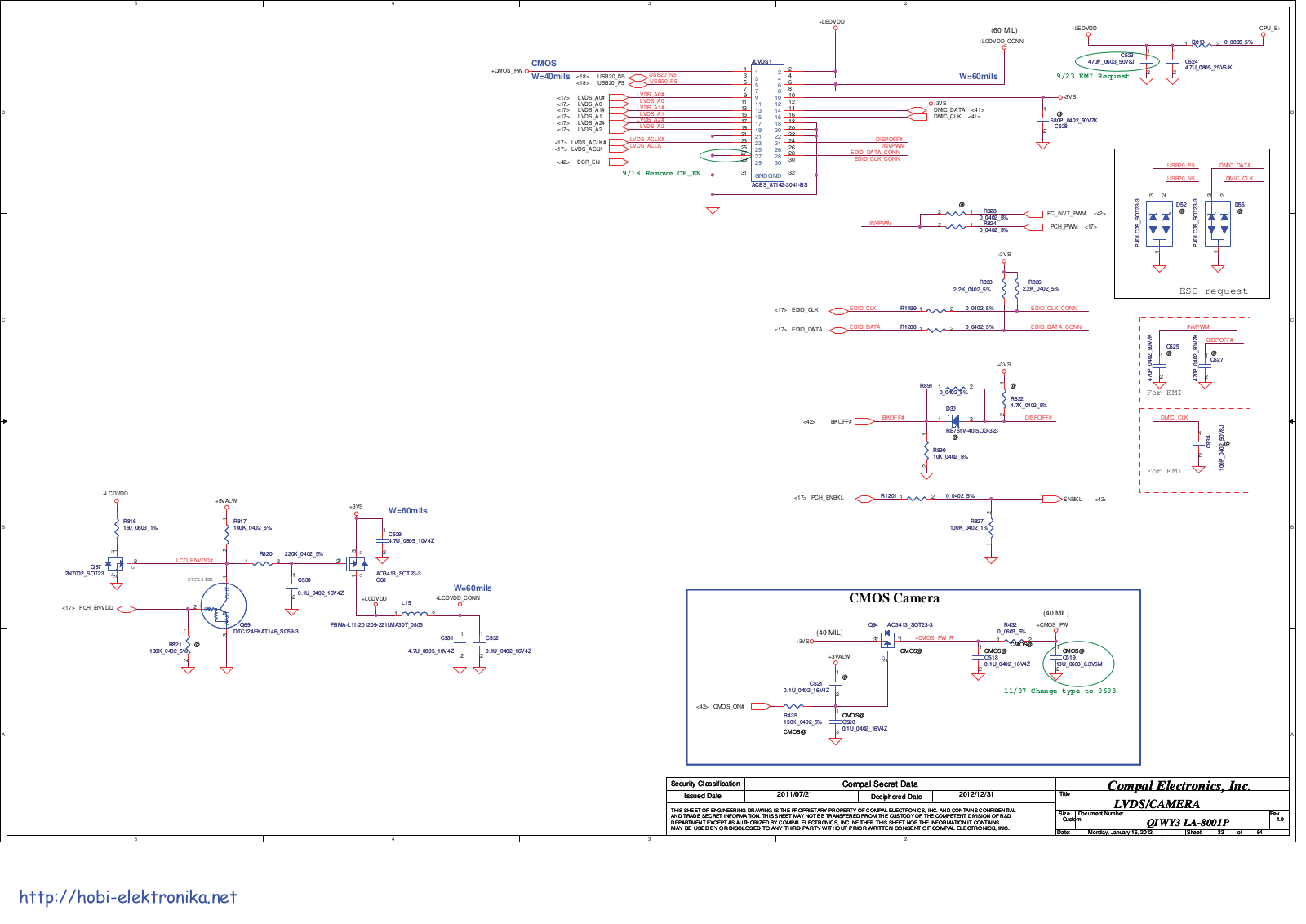
Task: Click the 2N7002_SOT23 part label
Action: click(85, 574)
